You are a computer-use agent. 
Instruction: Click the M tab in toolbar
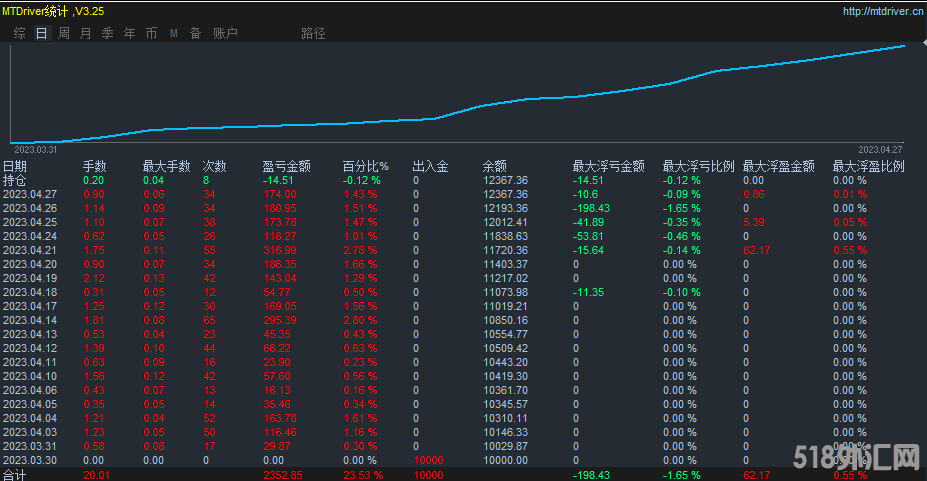click(x=174, y=33)
